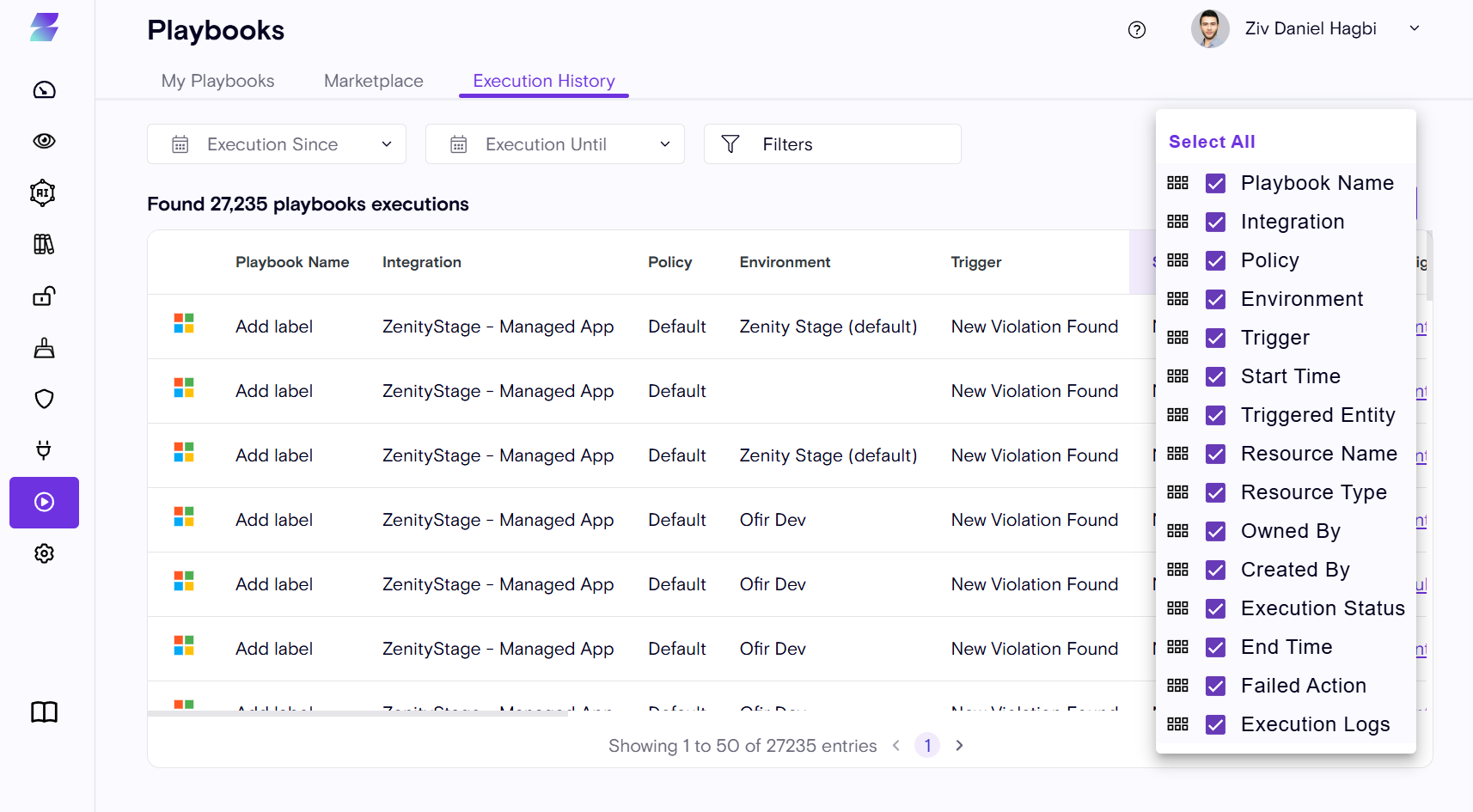Open the Execution Since date dropdown
Viewport: 1473px width, 812px height.
tap(276, 144)
